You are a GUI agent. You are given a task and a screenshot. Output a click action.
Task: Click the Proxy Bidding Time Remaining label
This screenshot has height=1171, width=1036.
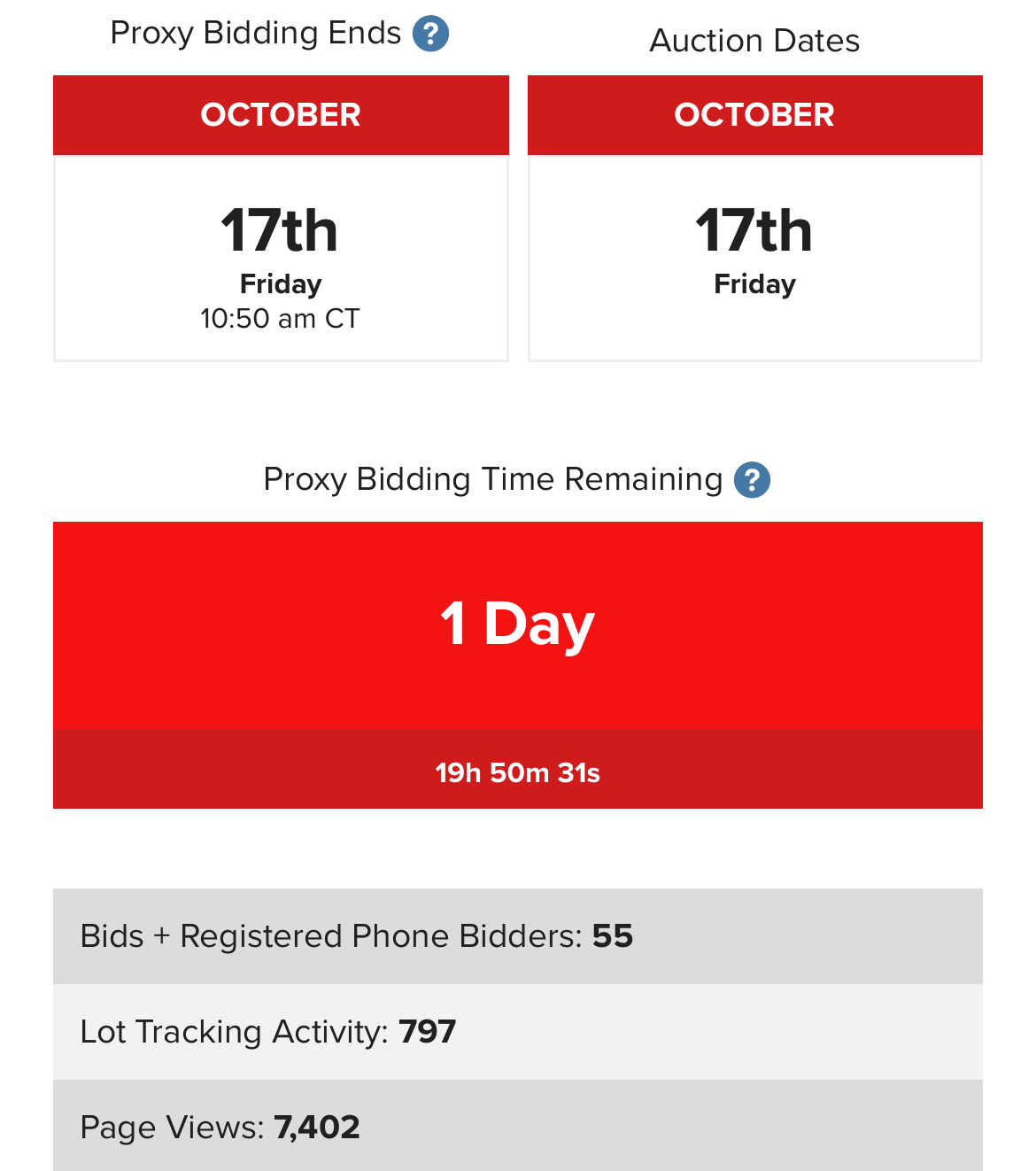click(x=492, y=479)
